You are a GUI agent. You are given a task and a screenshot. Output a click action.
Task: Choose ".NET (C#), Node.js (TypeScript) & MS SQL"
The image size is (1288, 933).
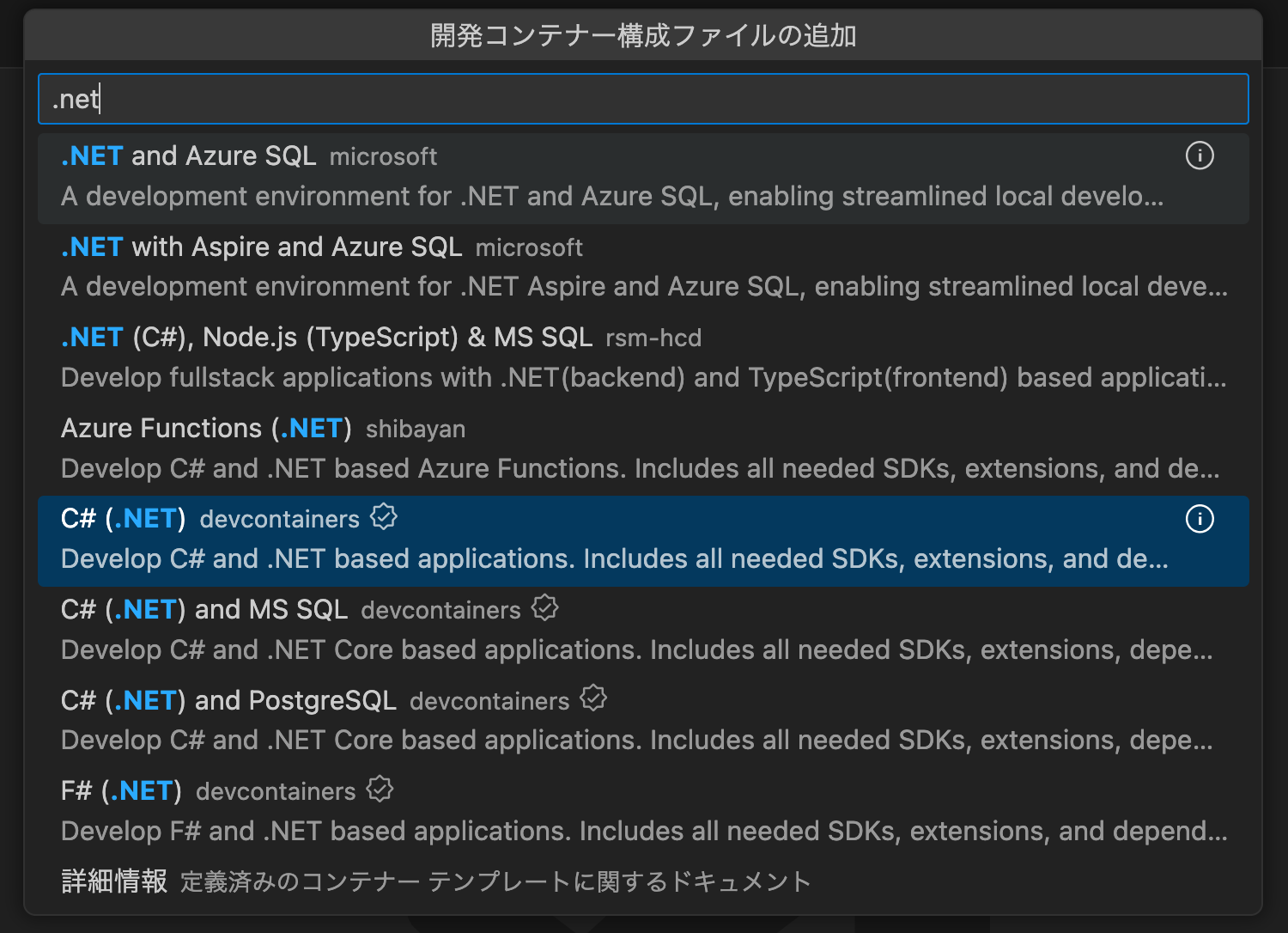pos(643,360)
